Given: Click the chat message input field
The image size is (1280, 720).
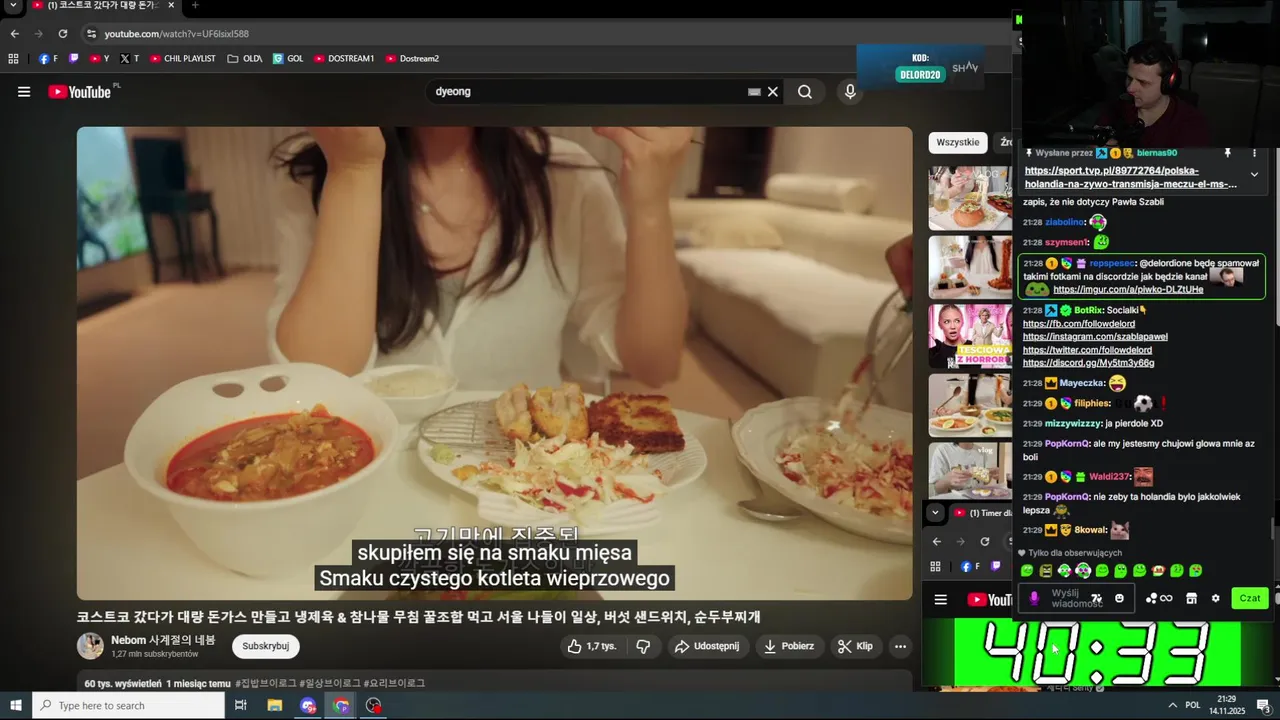Looking at the screenshot, I should [x=1075, y=598].
